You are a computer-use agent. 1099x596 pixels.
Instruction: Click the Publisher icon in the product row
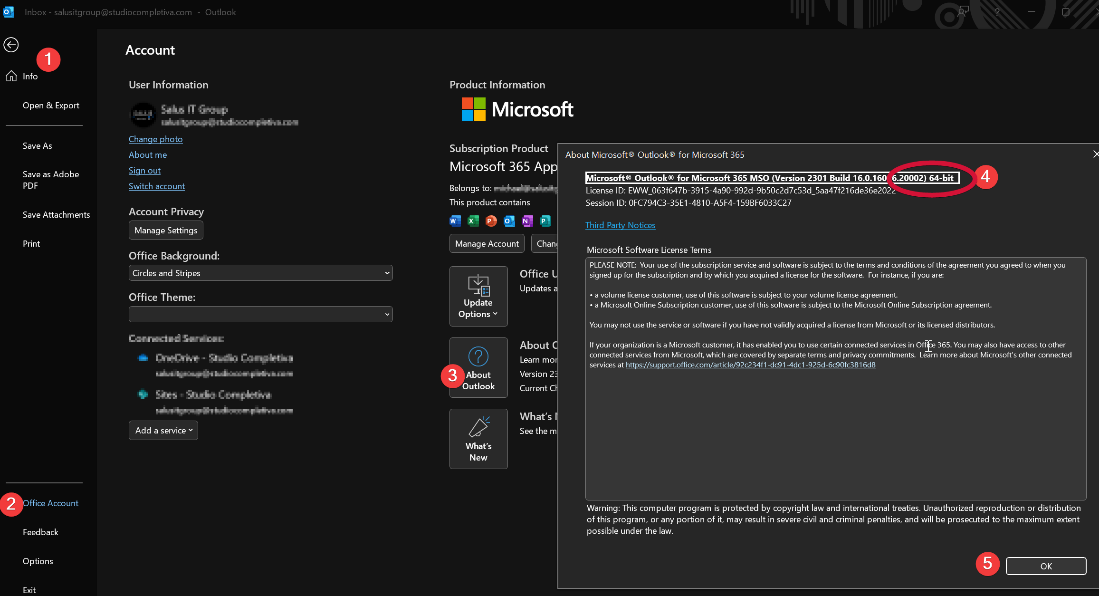545,221
